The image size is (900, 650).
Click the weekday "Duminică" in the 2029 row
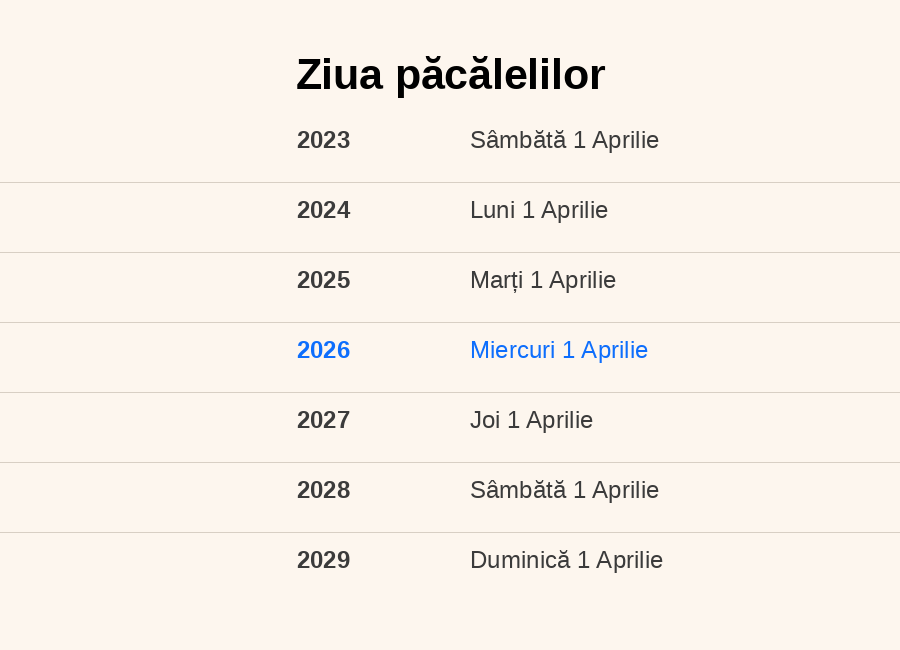click(520, 560)
